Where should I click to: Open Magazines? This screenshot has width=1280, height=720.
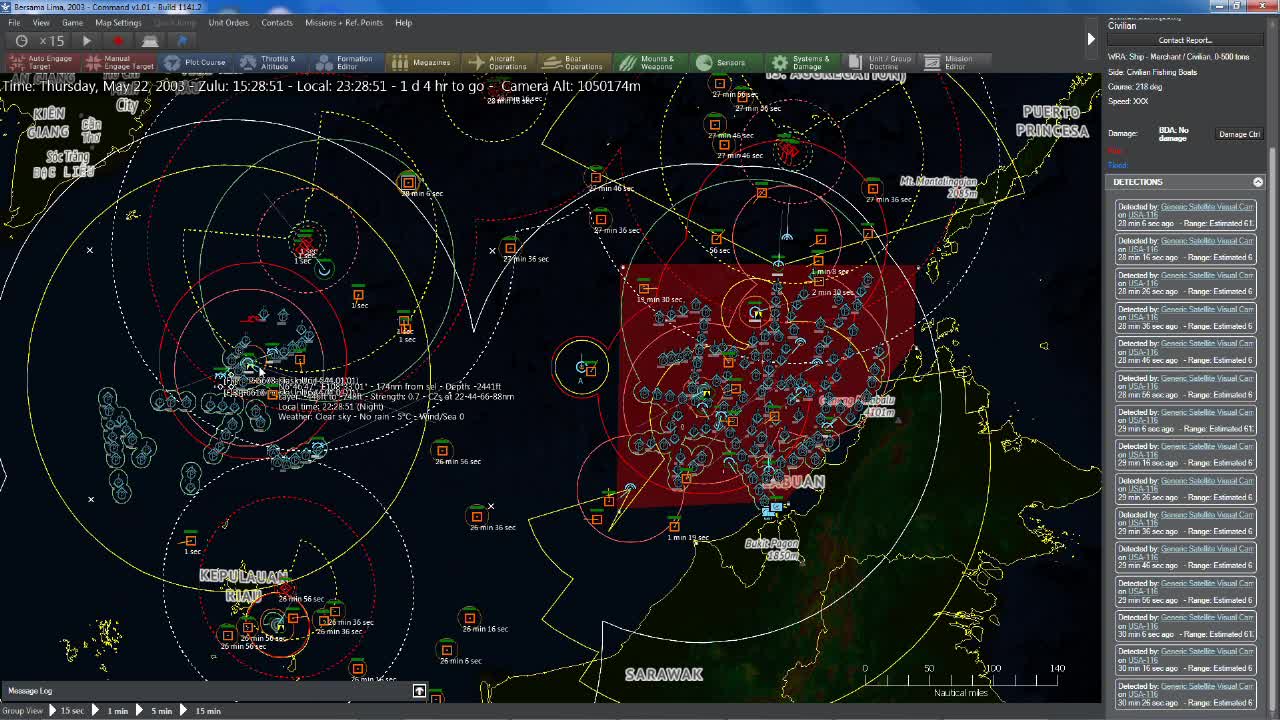421,62
